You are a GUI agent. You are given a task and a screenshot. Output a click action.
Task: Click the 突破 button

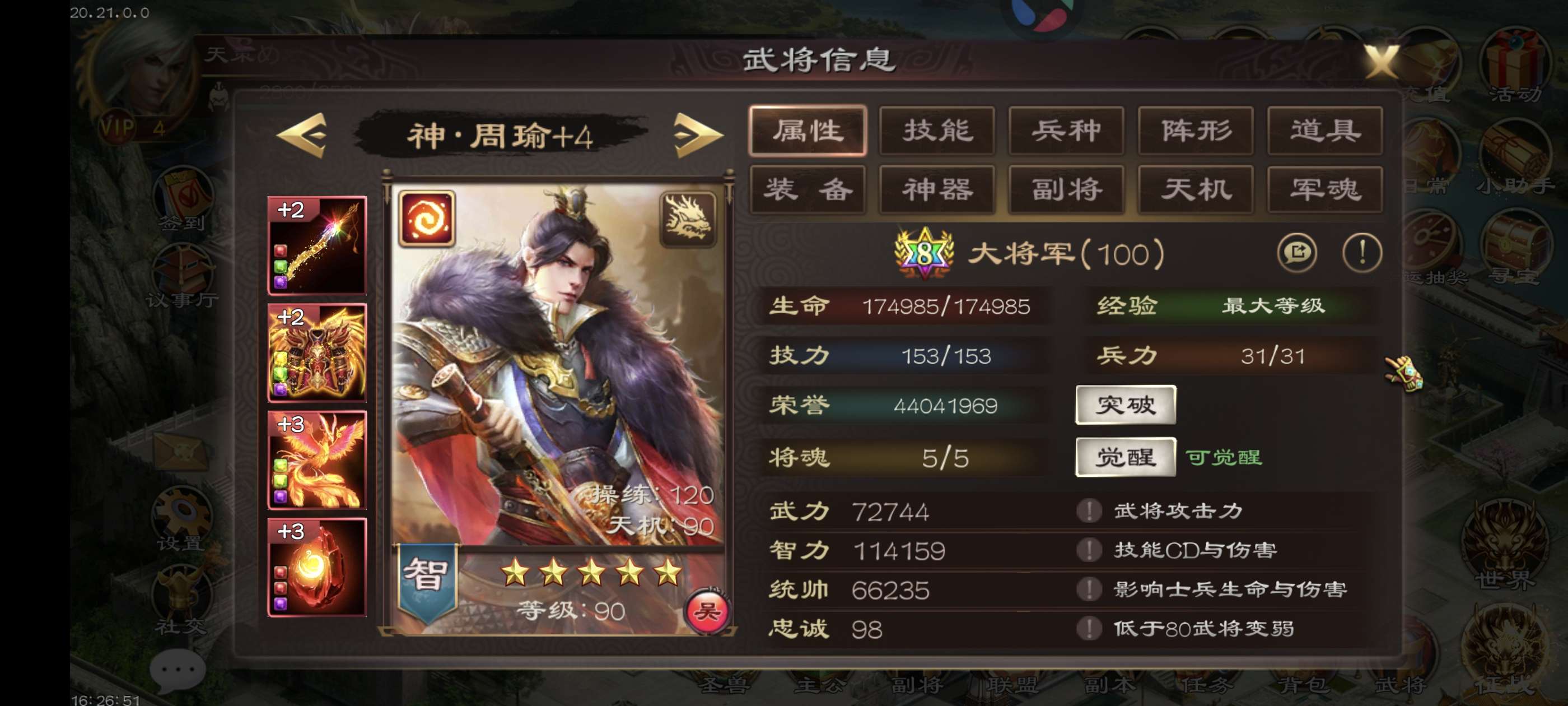[x=1126, y=405]
